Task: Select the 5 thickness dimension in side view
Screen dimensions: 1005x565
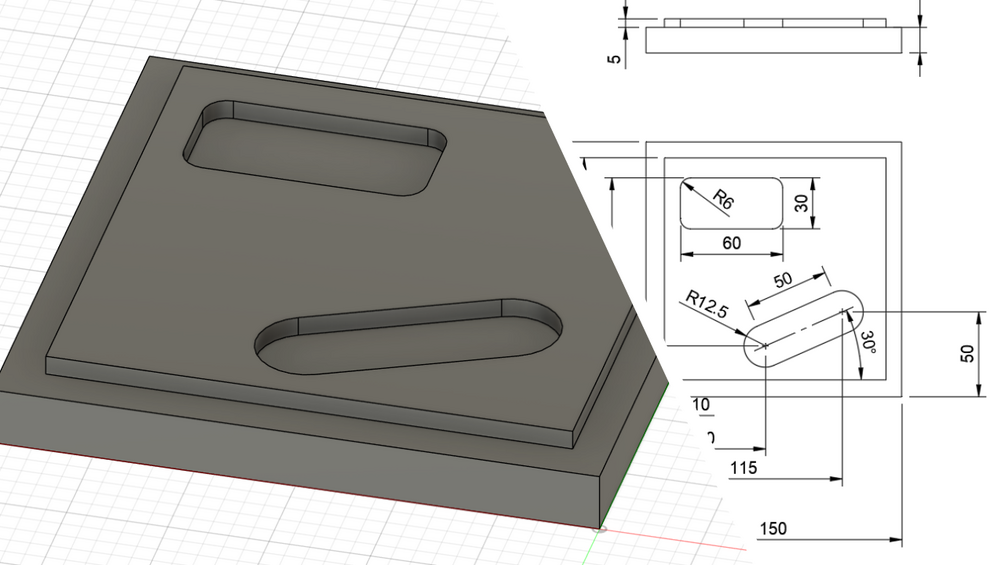Action: pyautogui.click(x=614, y=59)
